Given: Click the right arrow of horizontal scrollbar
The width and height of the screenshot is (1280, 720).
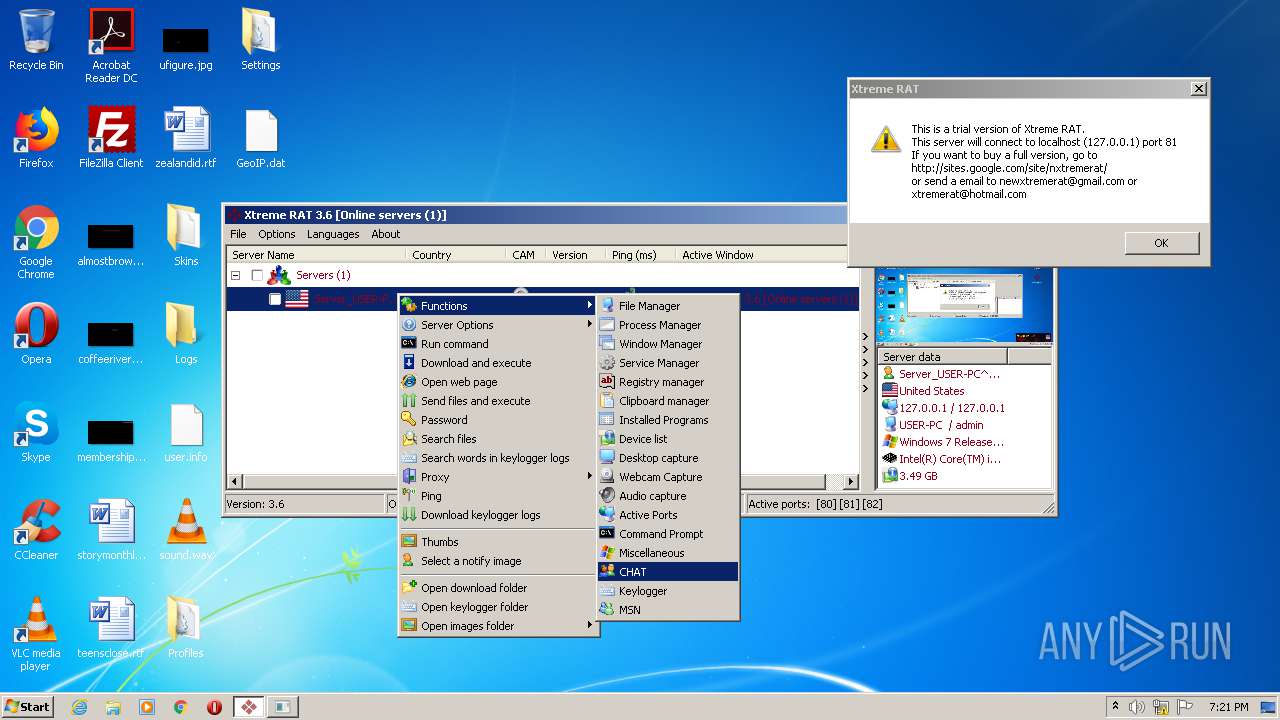Looking at the screenshot, I should point(851,482).
